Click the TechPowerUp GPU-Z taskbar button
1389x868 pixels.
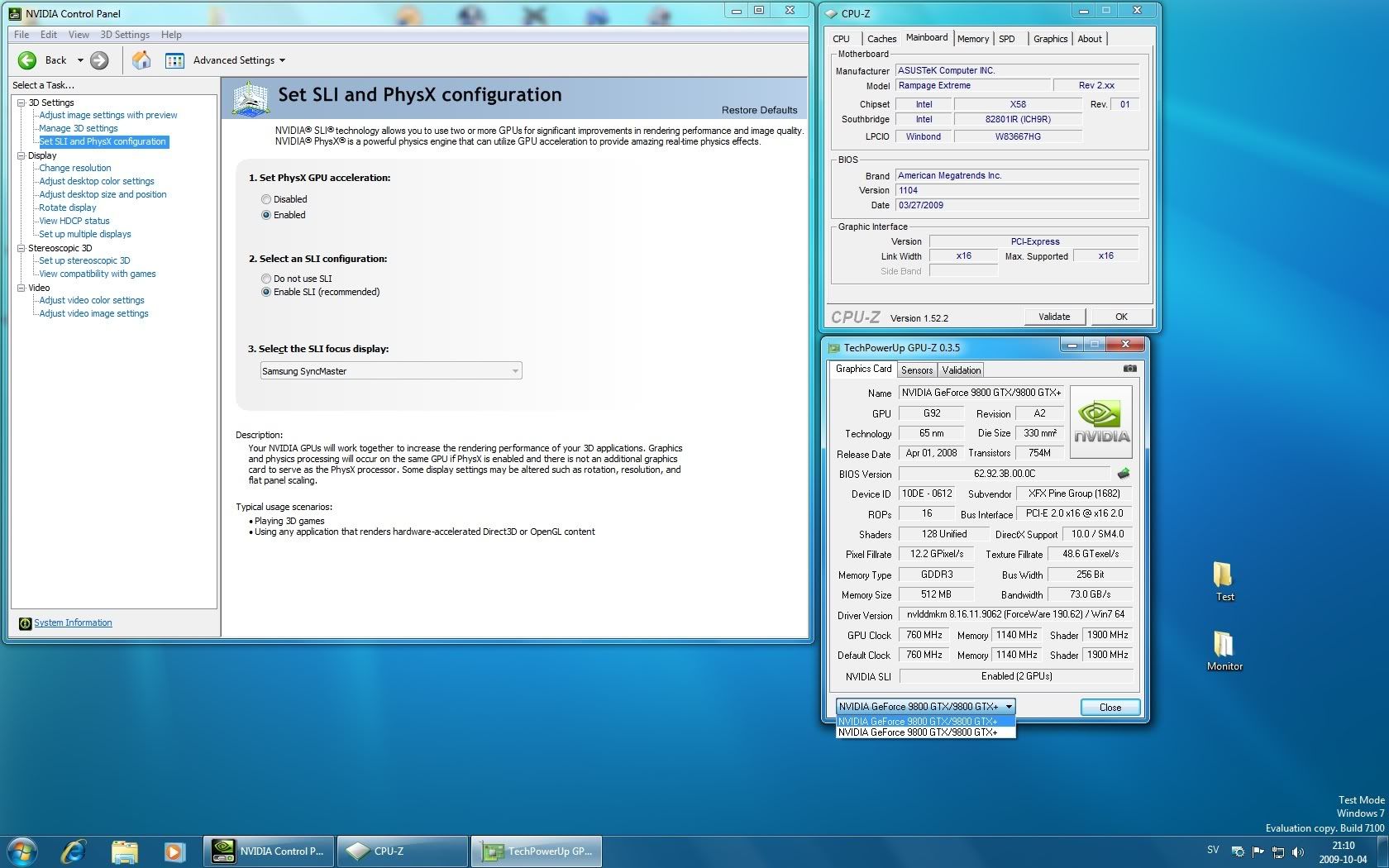[536, 851]
